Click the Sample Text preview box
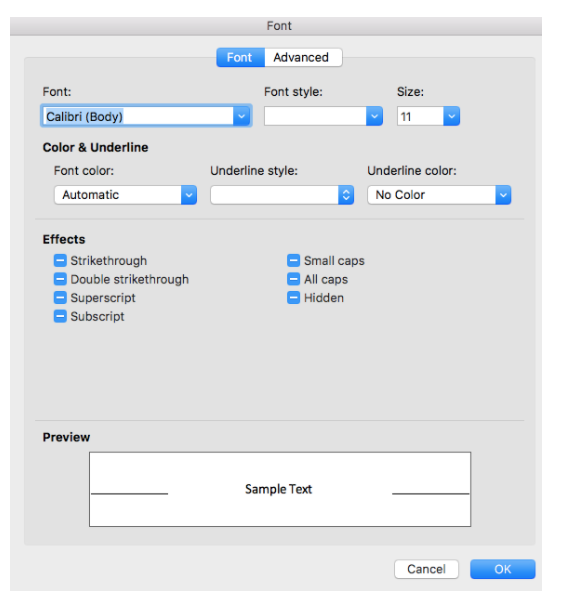 pos(280,489)
